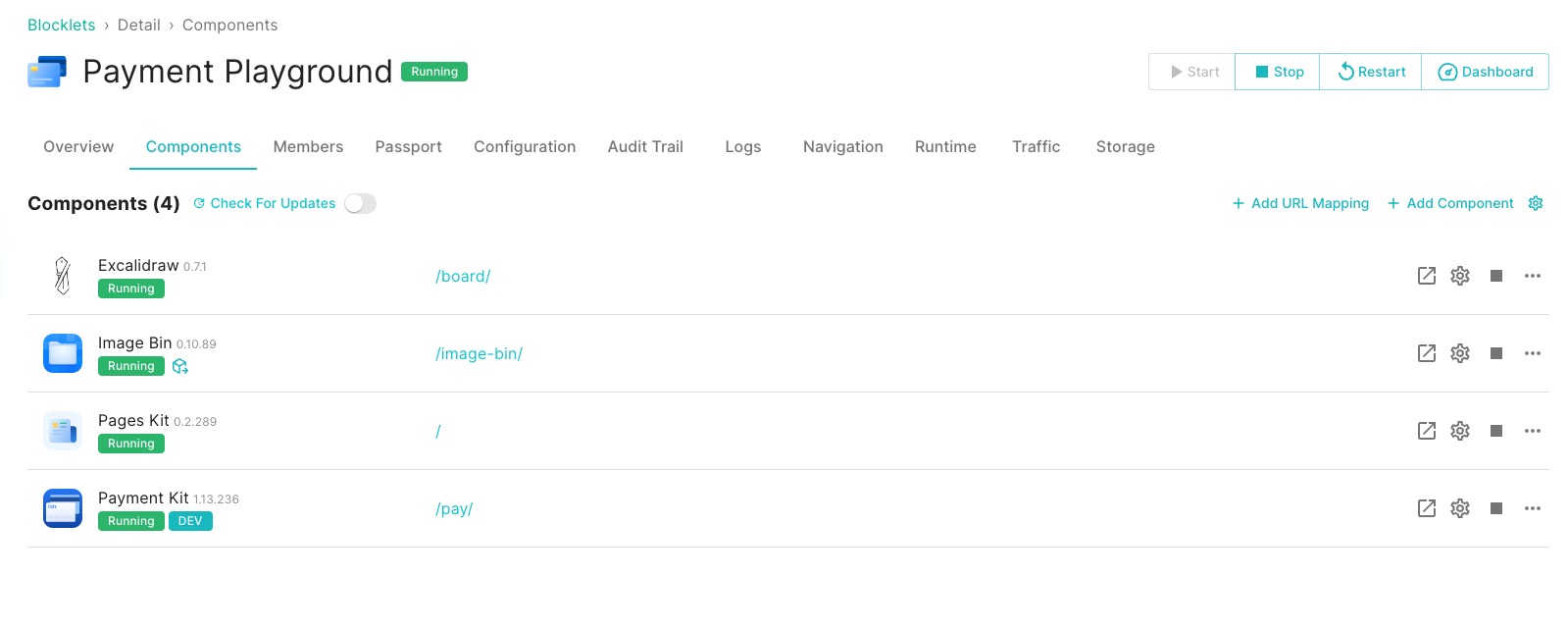Click the Image Bin update cube icon
The width and height of the screenshot is (1568, 630).
pyautogui.click(x=180, y=366)
